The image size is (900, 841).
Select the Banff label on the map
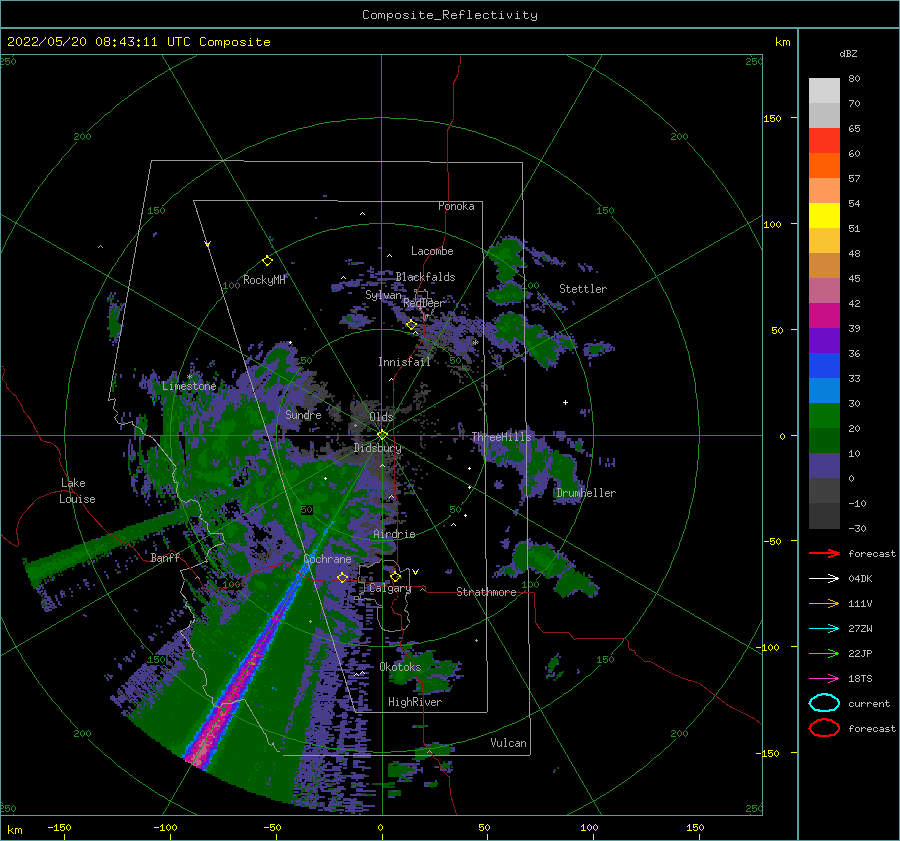(165, 558)
